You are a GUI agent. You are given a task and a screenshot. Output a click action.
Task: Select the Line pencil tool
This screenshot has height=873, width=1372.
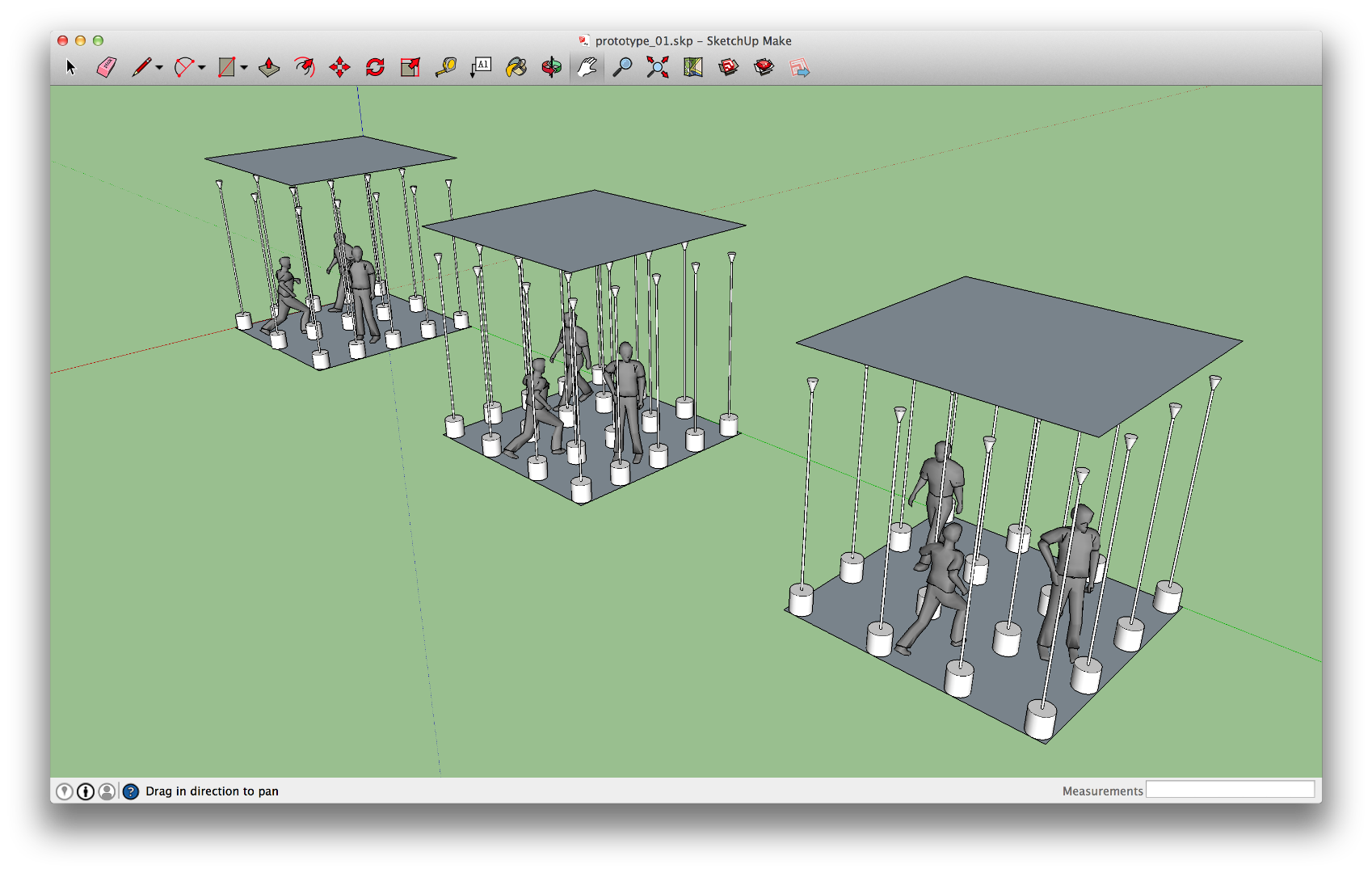click(x=141, y=67)
